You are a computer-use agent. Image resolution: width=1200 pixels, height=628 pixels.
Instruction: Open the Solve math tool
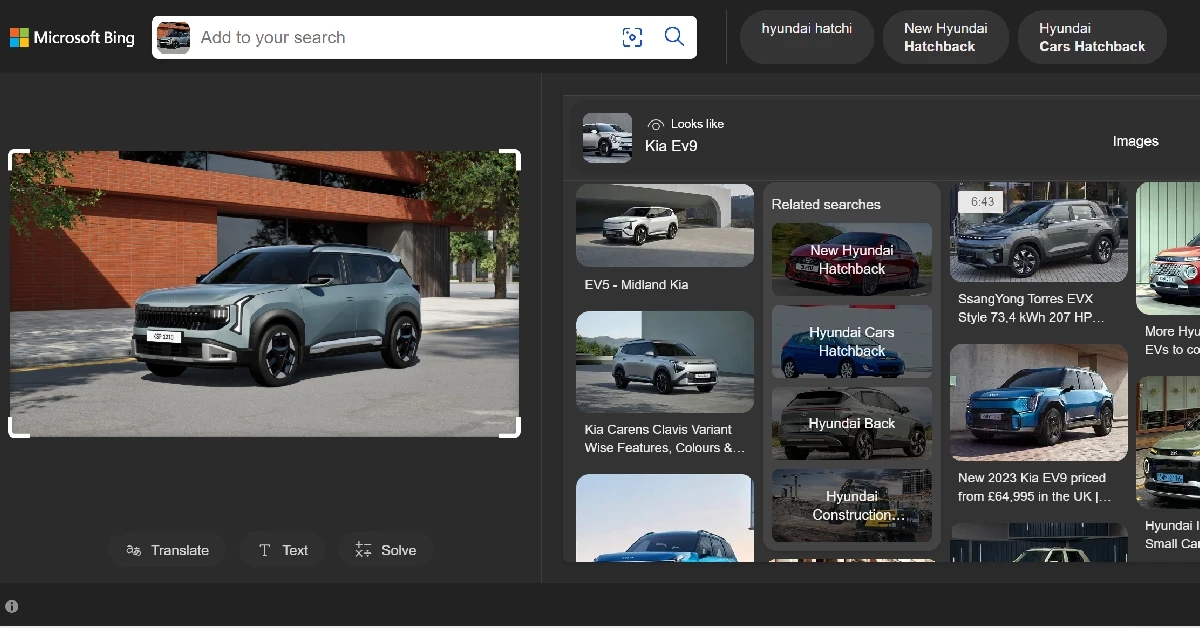click(x=385, y=549)
